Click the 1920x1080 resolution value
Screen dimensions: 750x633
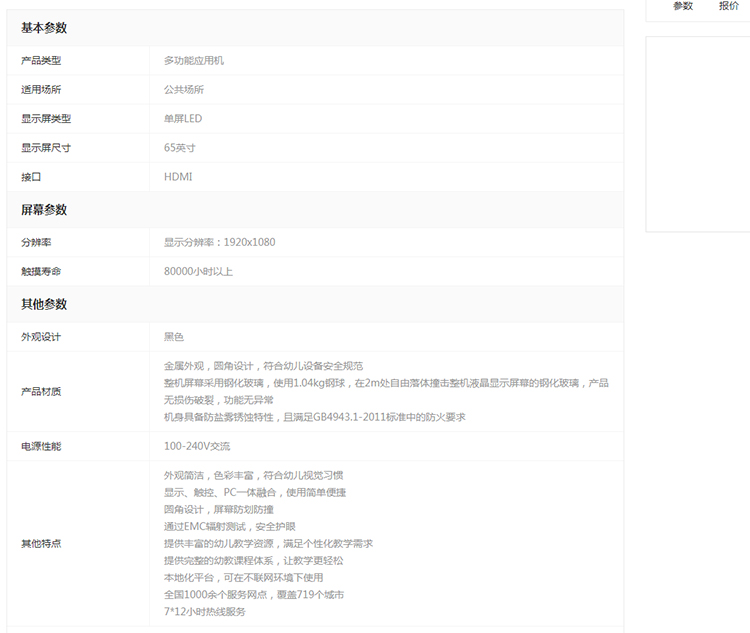[x=249, y=242]
